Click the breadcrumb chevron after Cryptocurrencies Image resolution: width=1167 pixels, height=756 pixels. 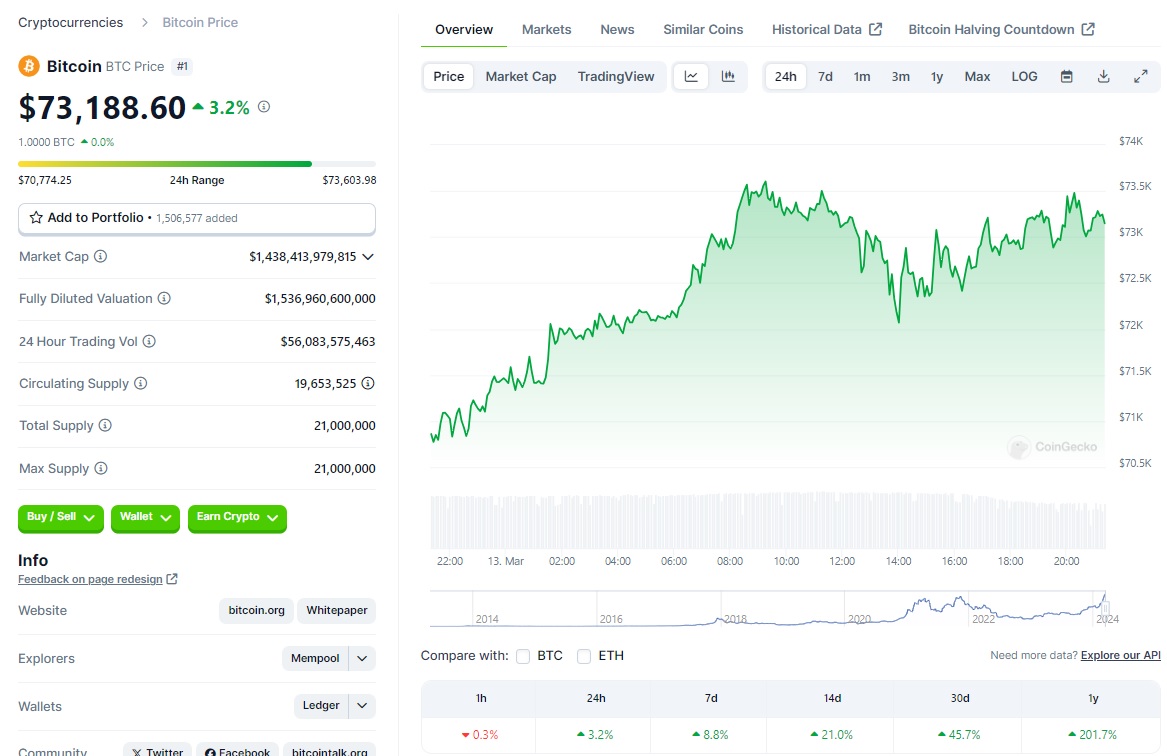pos(144,22)
